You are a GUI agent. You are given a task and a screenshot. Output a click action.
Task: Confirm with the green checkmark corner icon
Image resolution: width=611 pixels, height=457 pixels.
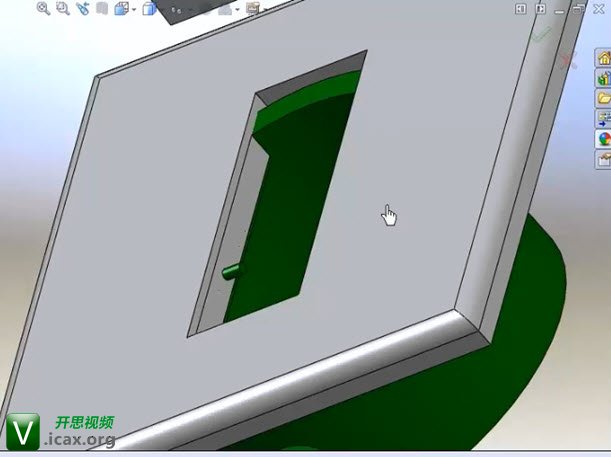tap(542, 34)
